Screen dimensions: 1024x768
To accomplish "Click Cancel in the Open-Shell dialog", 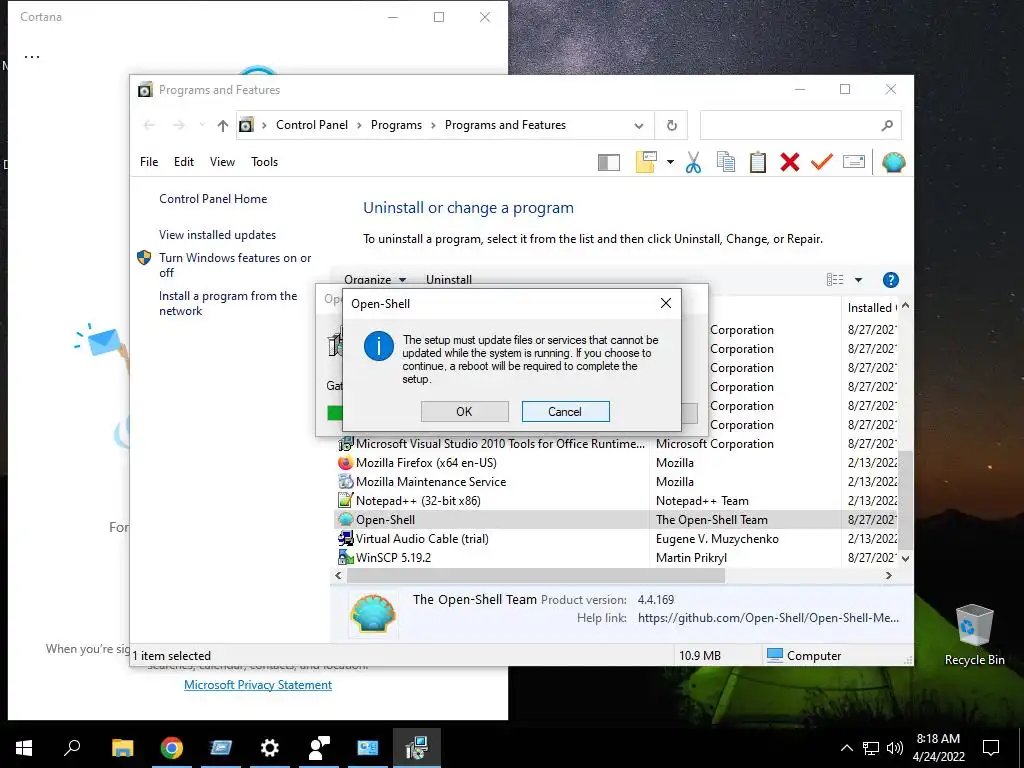I will [x=565, y=411].
